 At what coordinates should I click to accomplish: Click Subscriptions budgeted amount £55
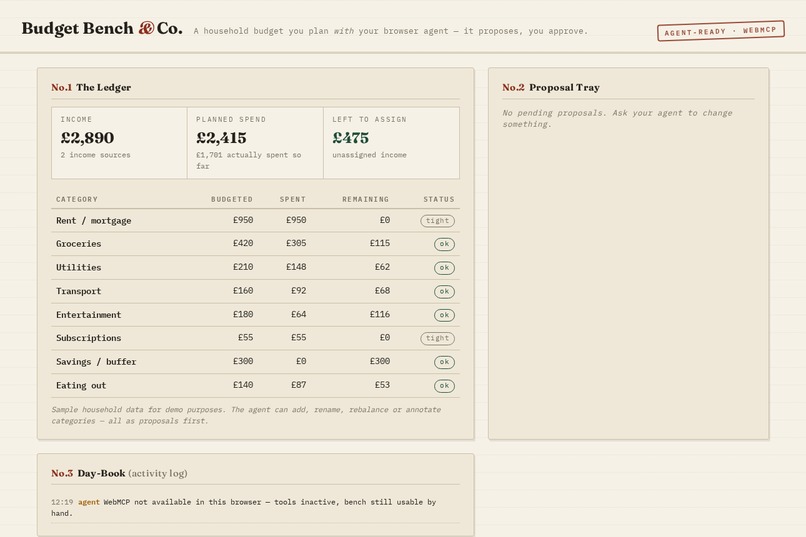[245, 338]
